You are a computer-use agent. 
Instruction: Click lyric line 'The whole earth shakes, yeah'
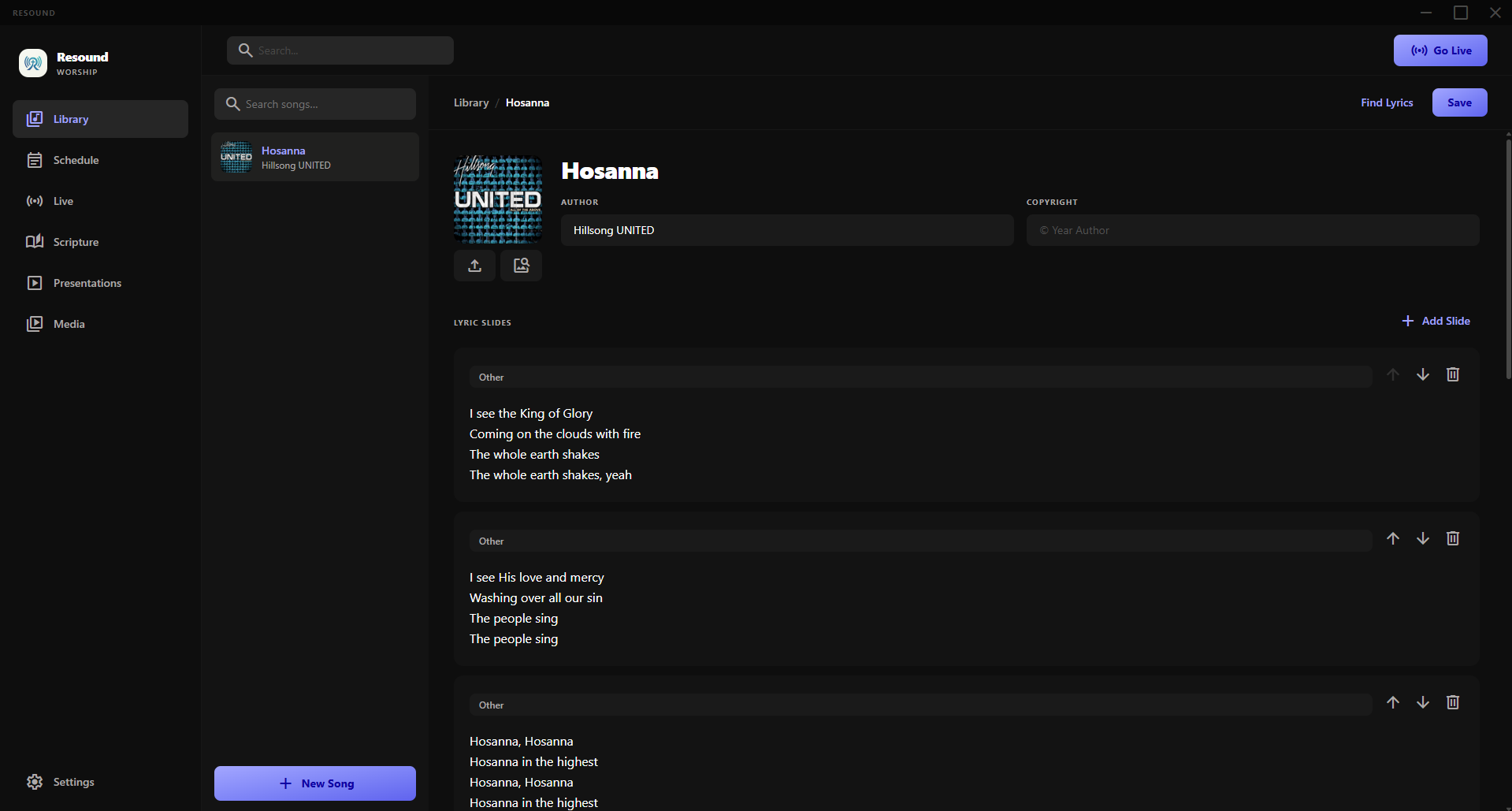coord(551,474)
